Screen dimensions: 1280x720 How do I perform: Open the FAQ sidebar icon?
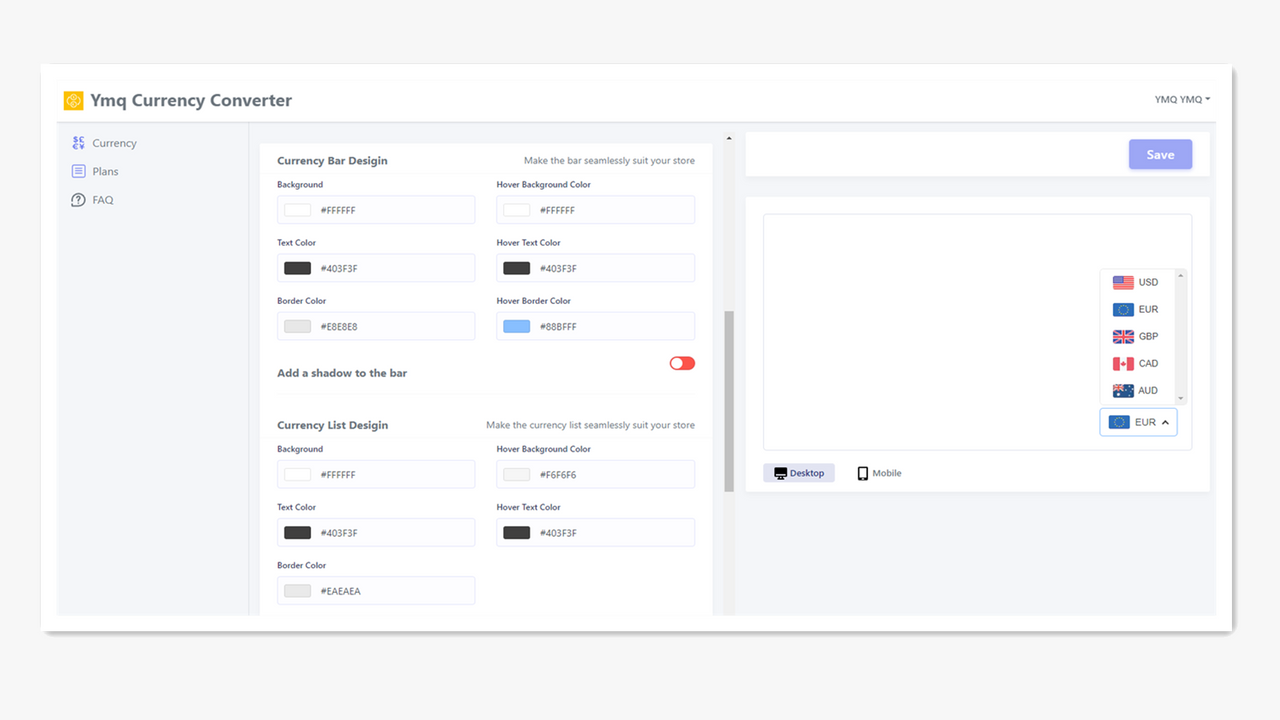point(78,200)
